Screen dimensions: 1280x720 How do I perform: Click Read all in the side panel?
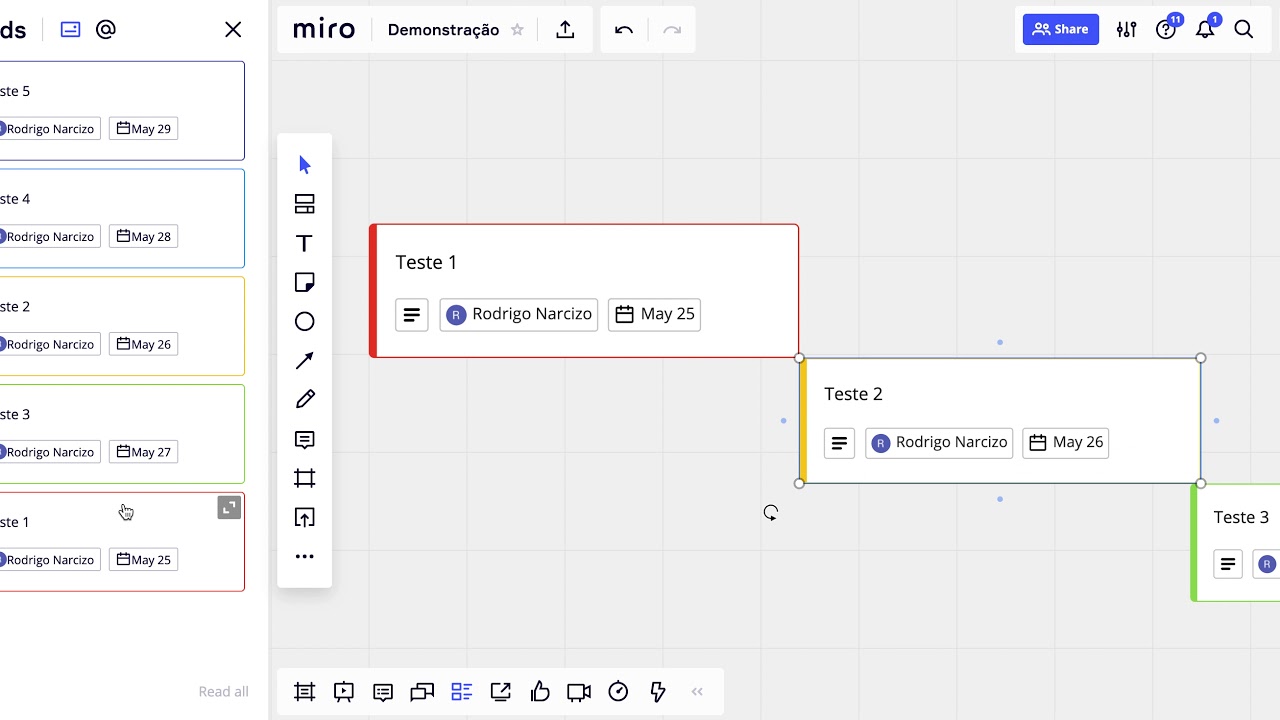pos(223,691)
